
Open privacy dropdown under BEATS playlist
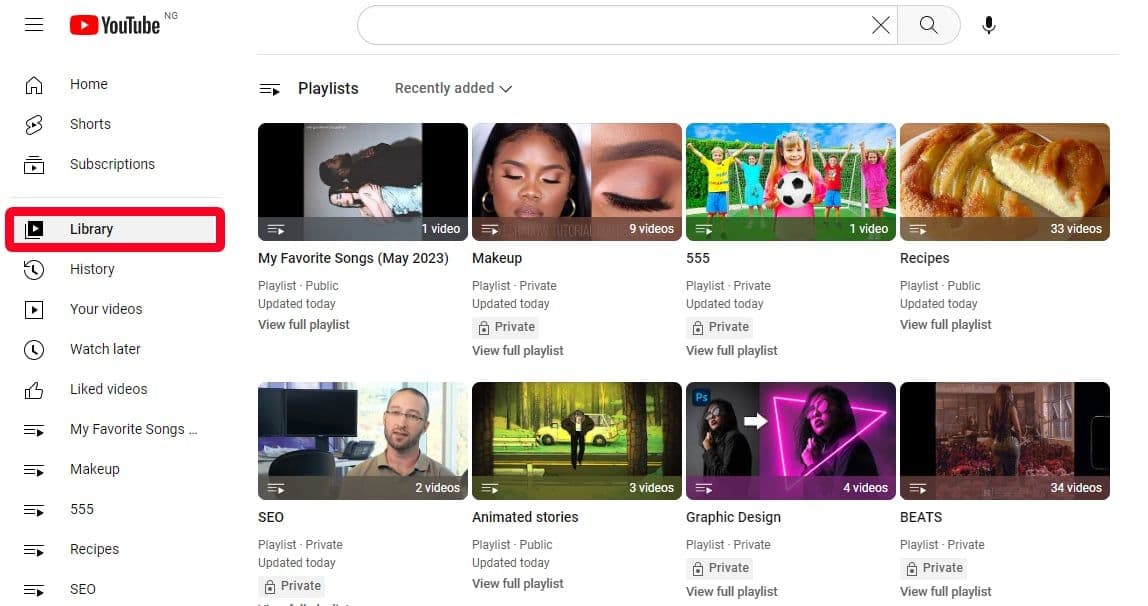(935, 568)
